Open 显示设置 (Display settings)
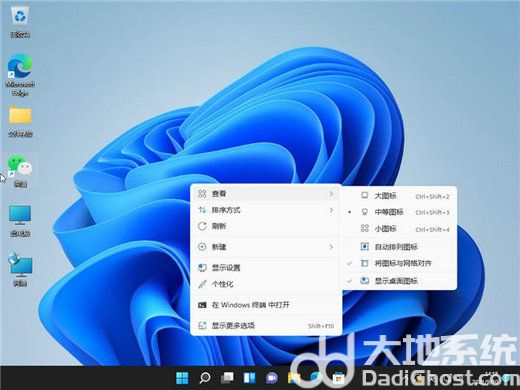Viewport: 520px width, 390px height. tap(266, 268)
